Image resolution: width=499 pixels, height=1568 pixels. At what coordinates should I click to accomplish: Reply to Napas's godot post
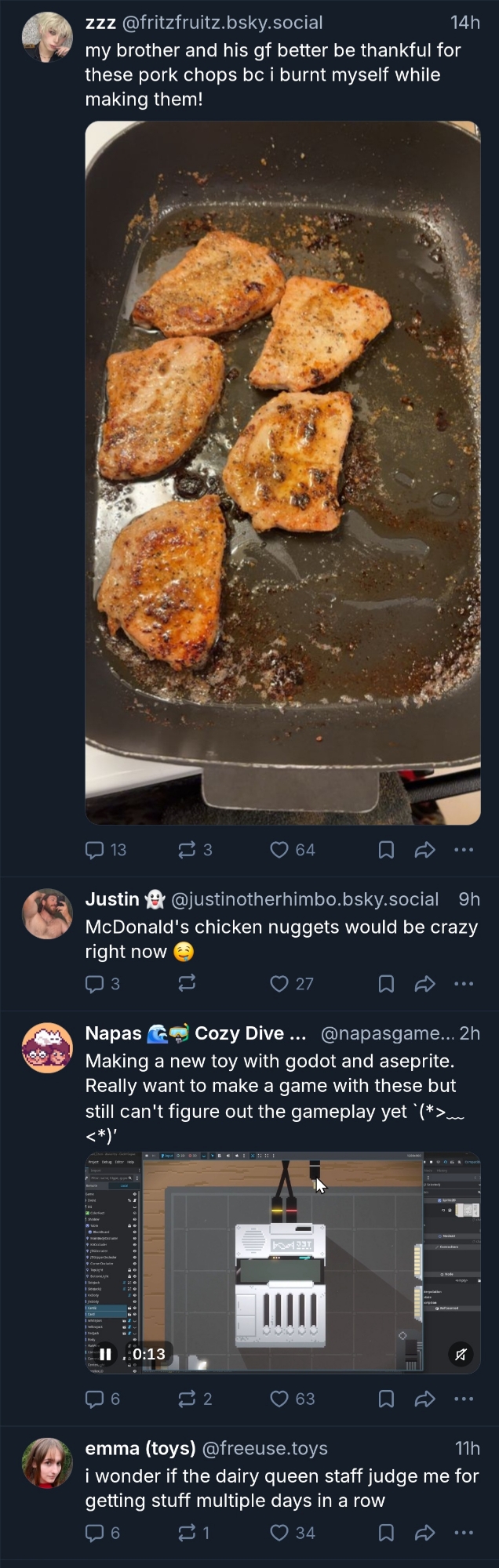(95, 1399)
